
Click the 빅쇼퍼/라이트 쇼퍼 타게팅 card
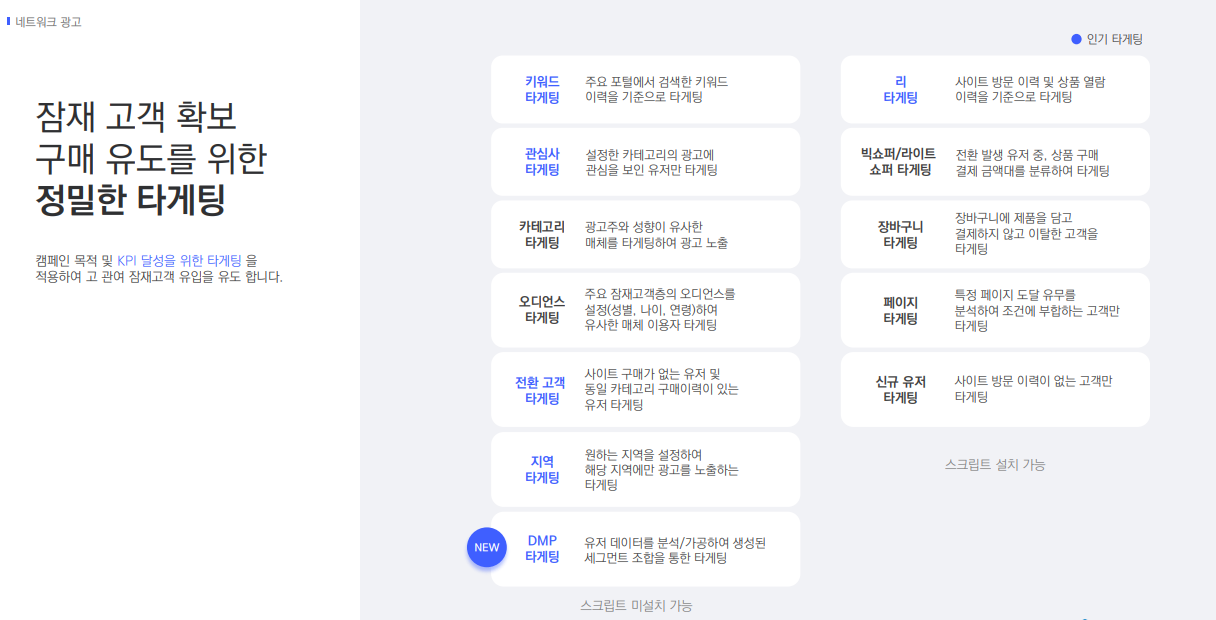[x=995, y=162]
